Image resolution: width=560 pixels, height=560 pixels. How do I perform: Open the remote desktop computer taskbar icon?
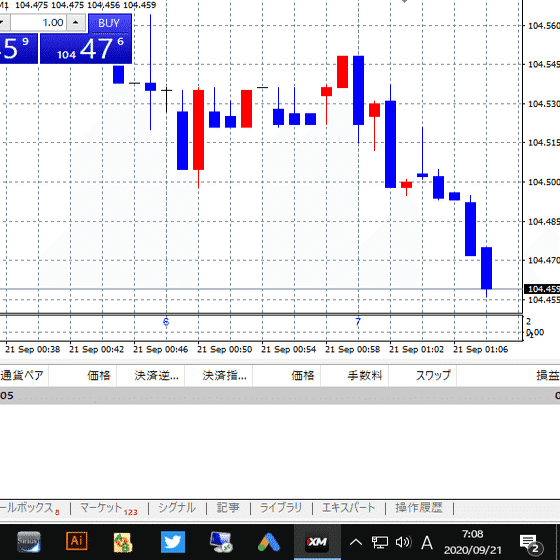pyautogui.click(x=221, y=542)
